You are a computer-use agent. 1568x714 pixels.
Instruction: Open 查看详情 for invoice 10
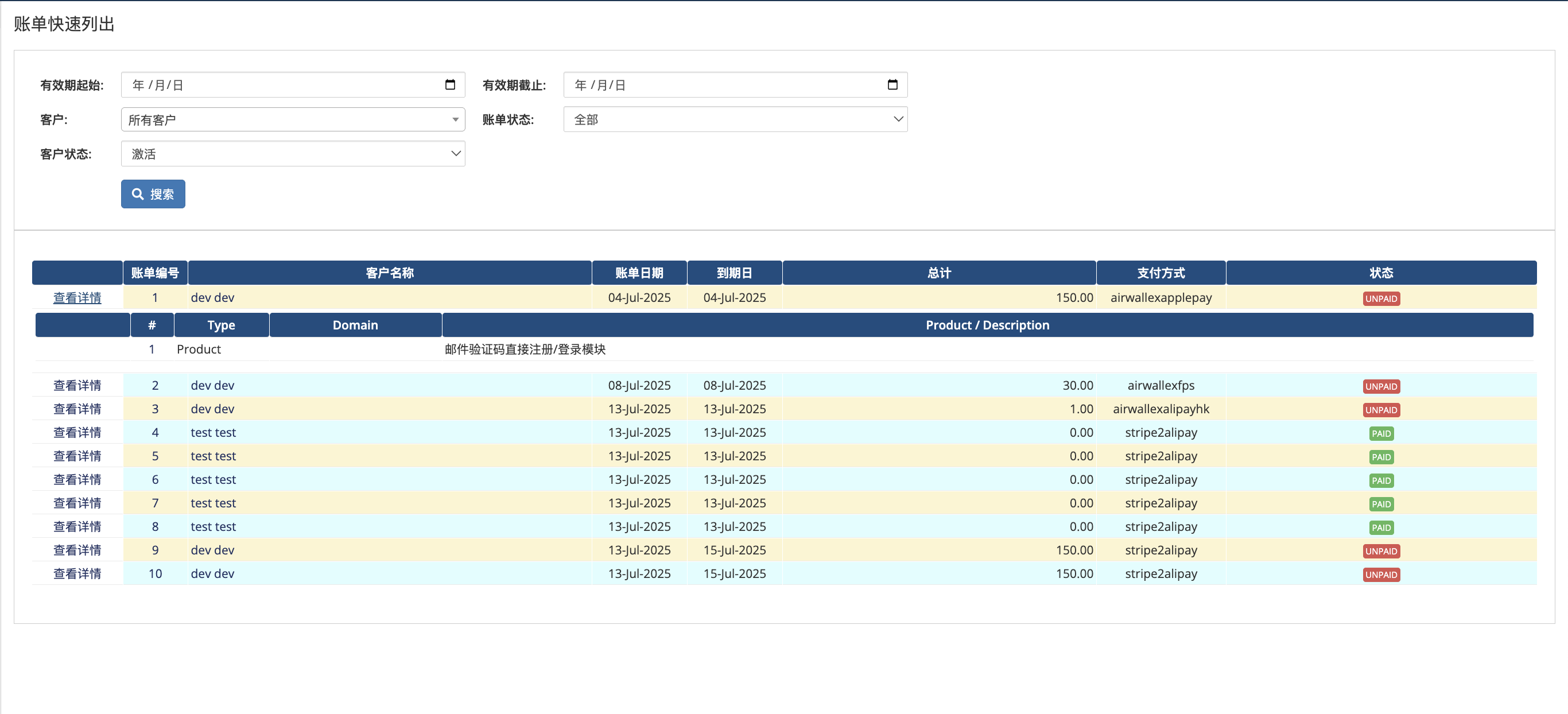(77, 573)
